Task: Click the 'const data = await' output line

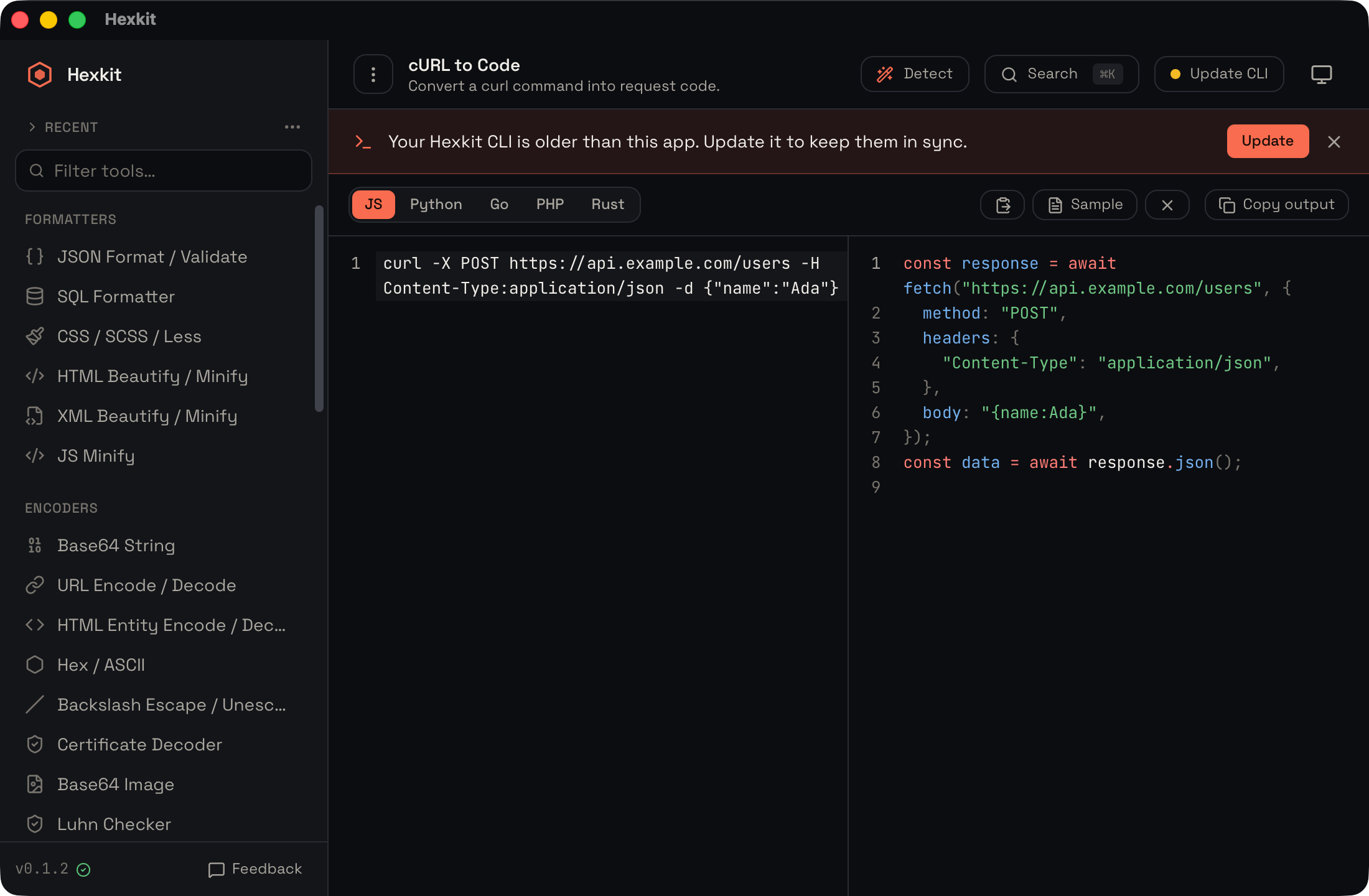Action: click(x=1072, y=462)
